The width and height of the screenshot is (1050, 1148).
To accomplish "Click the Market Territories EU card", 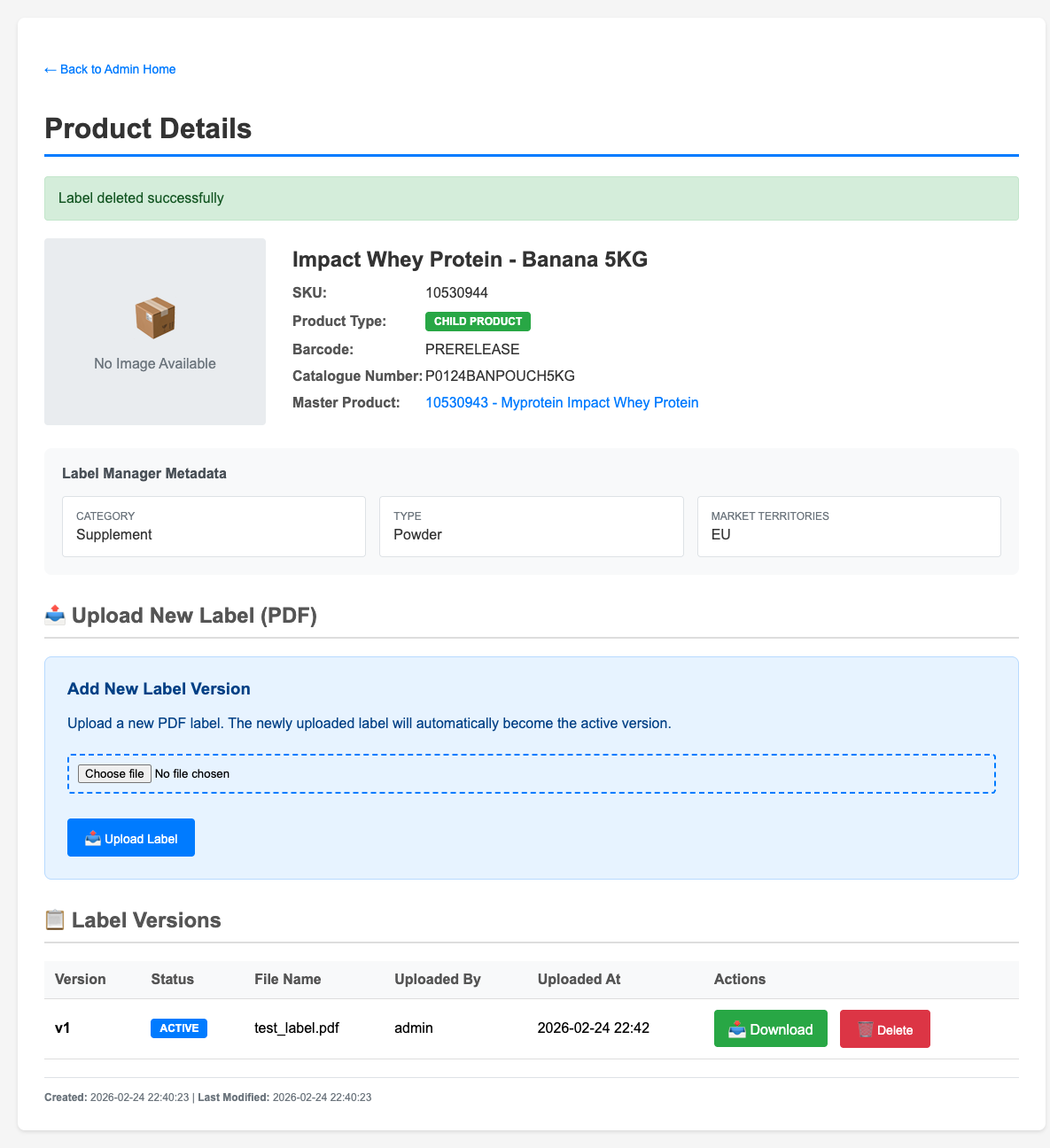I will click(x=849, y=526).
